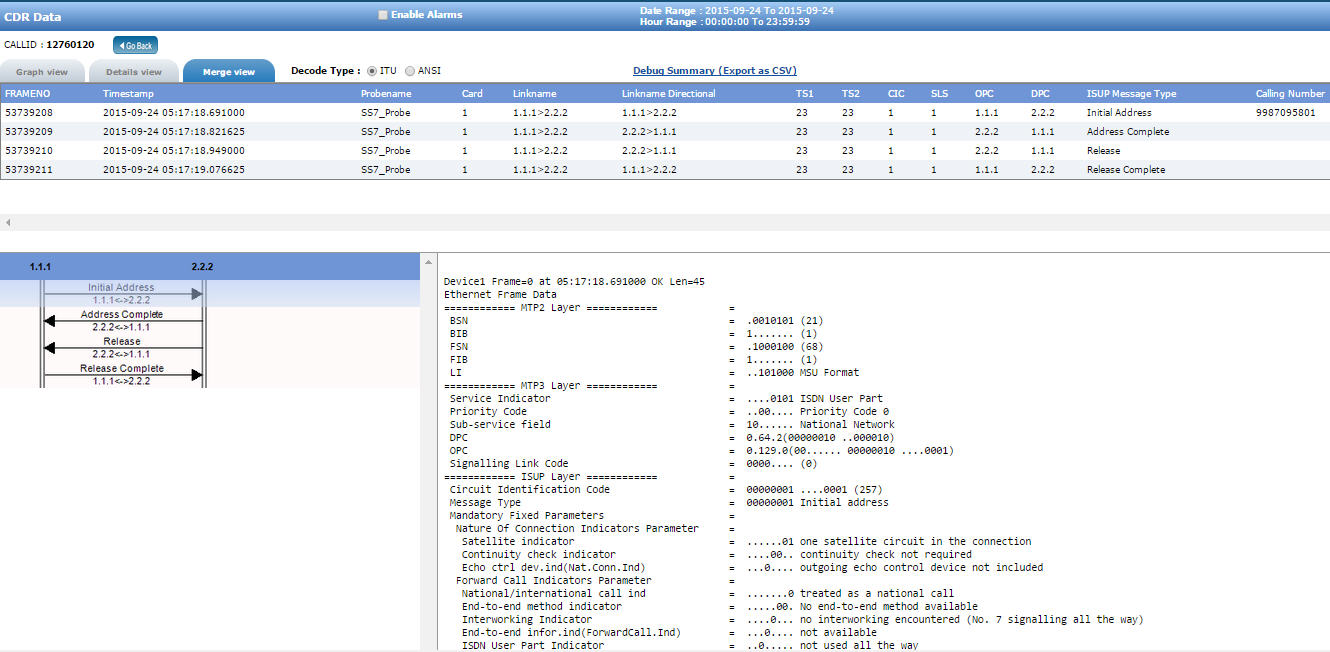The width and height of the screenshot is (1330, 652).
Task: Click the Satellite indicator decode line
Action: pyautogui.click(x=746, y=542)
